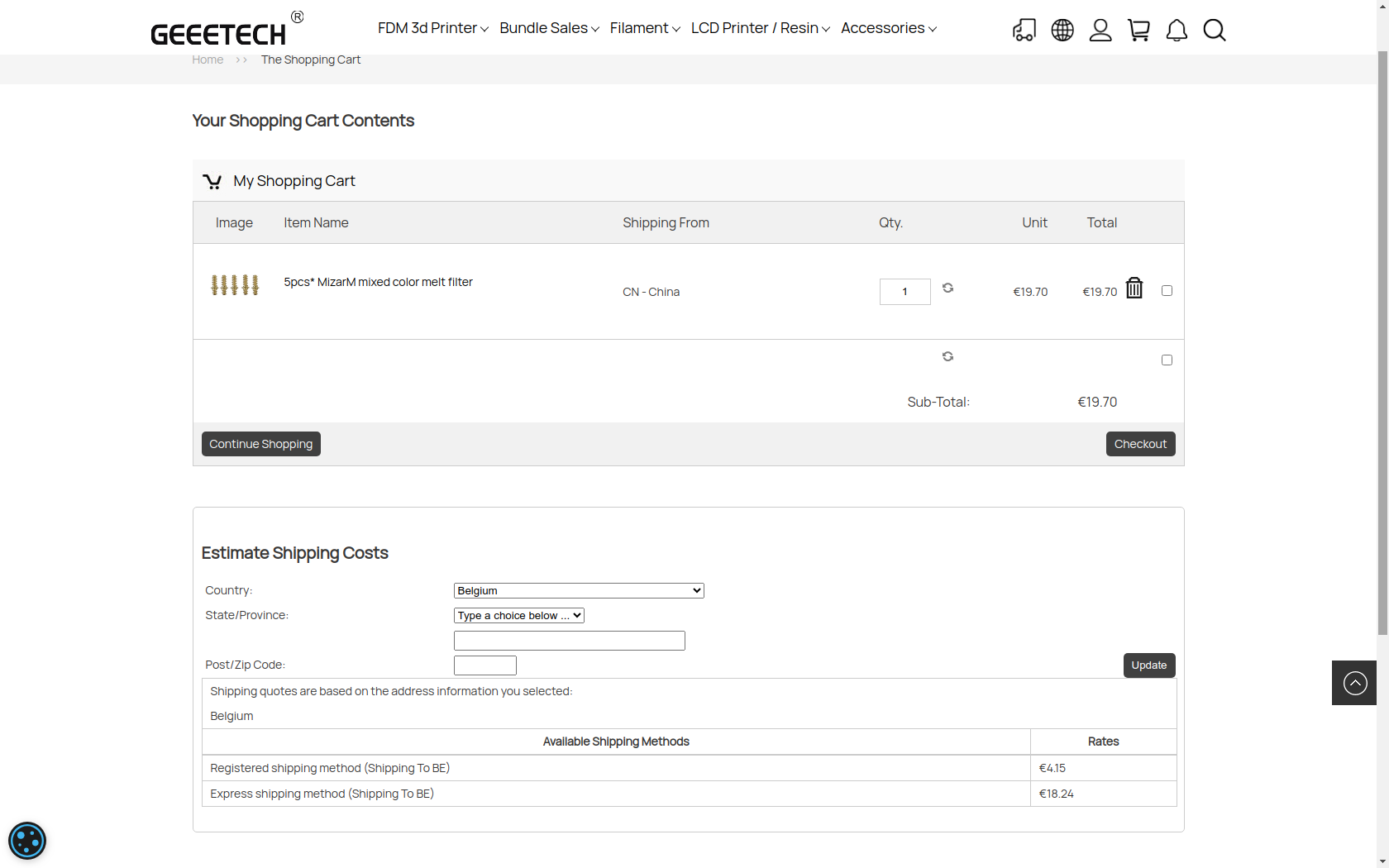Open the globe language selector icon
The height and width of the screenshot is (868, 1389).
tap(1062, 31)
